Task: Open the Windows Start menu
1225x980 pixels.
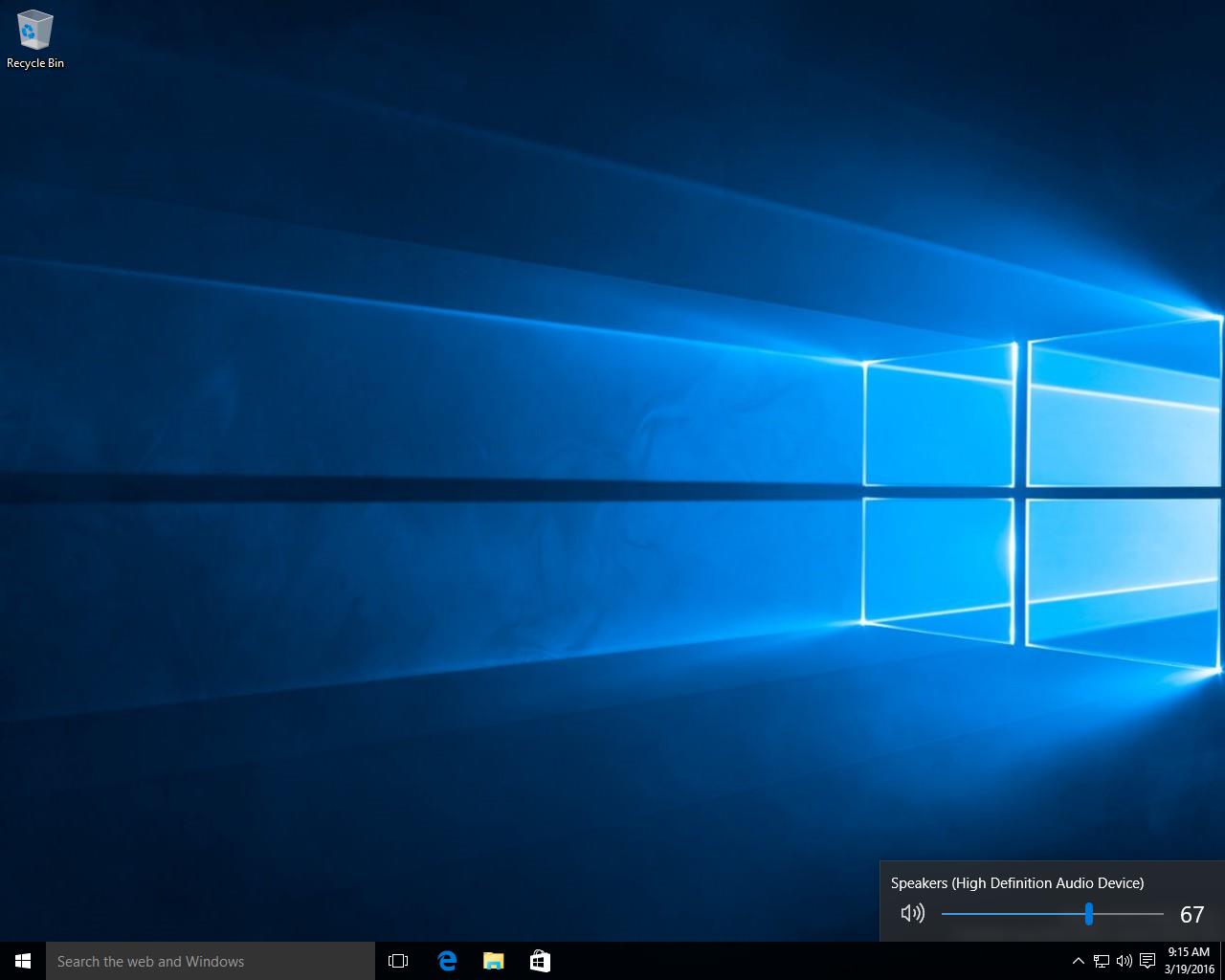Action: (x=23, y=961)
